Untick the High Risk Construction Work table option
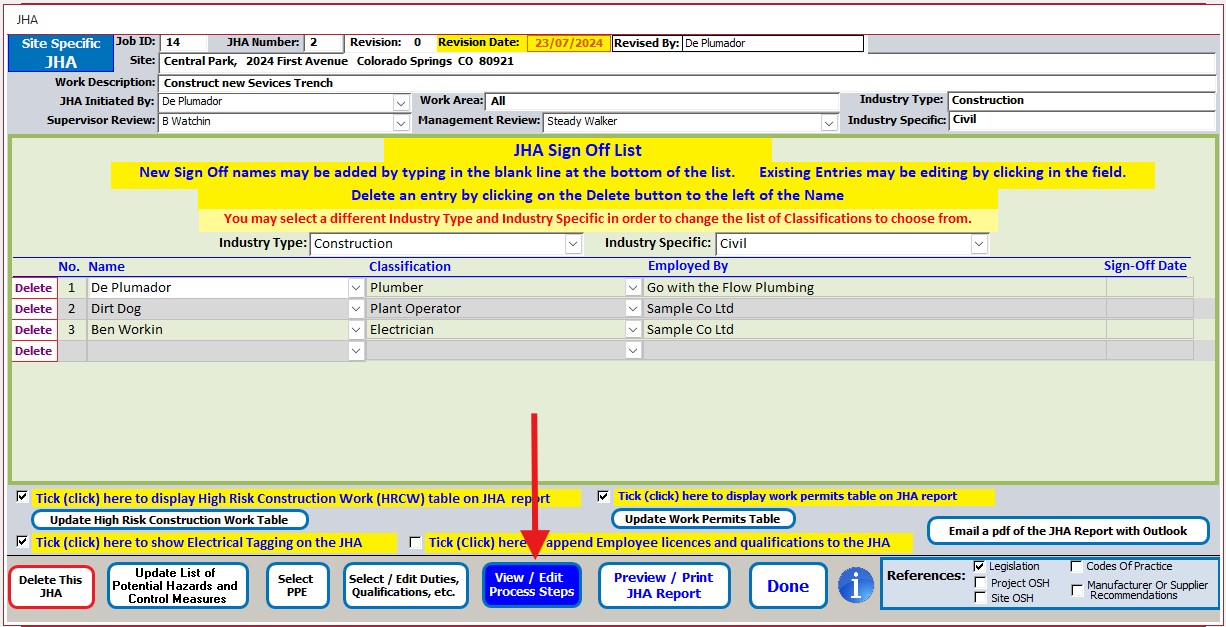 (22, 496)
